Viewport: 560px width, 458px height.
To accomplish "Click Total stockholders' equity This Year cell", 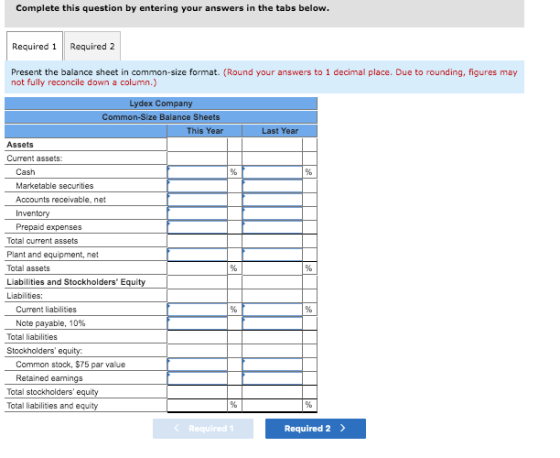I will point(197,392).
